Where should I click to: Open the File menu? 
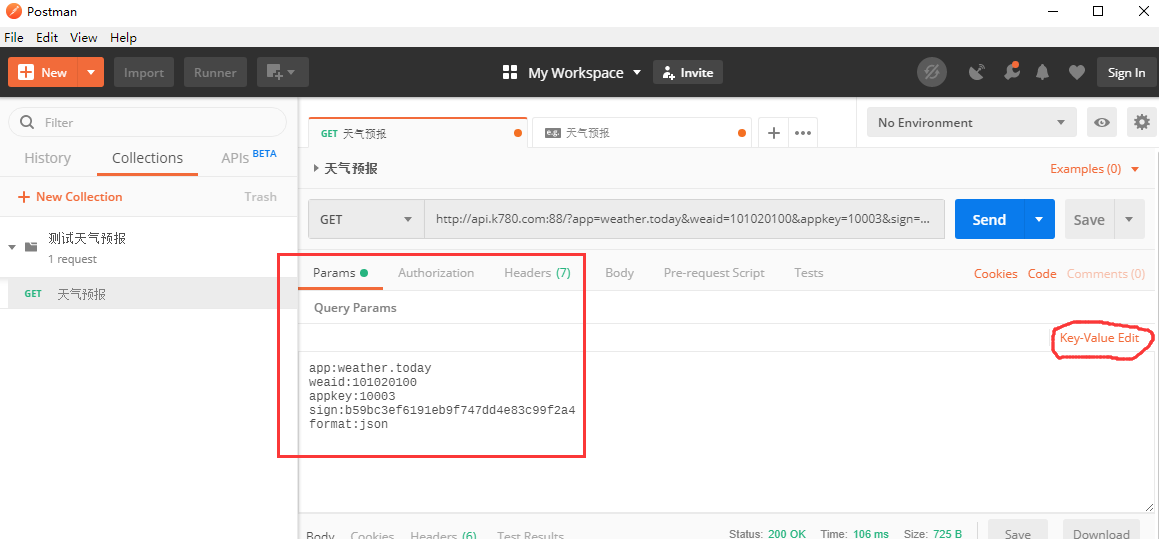coord(13,38)
